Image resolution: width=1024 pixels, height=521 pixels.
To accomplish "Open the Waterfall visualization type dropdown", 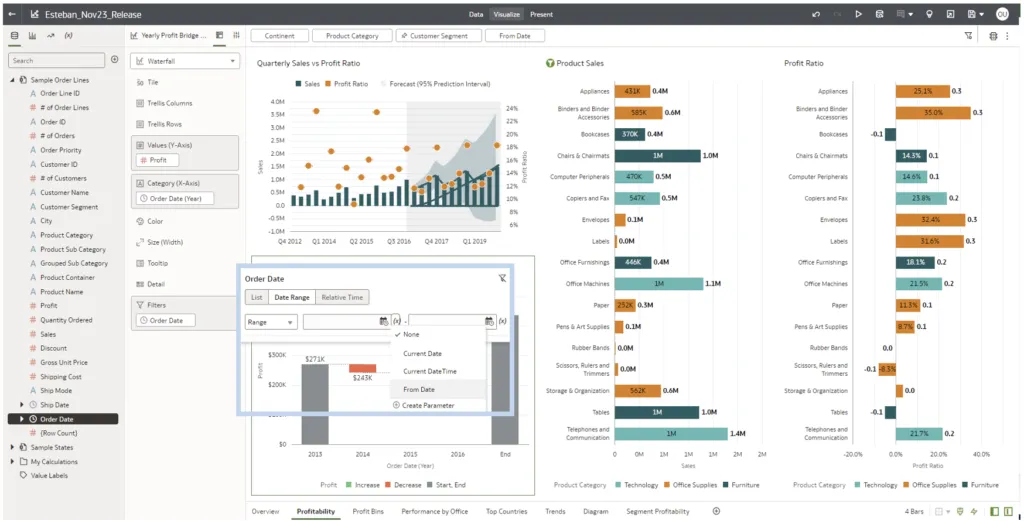I will click(187, 61).
